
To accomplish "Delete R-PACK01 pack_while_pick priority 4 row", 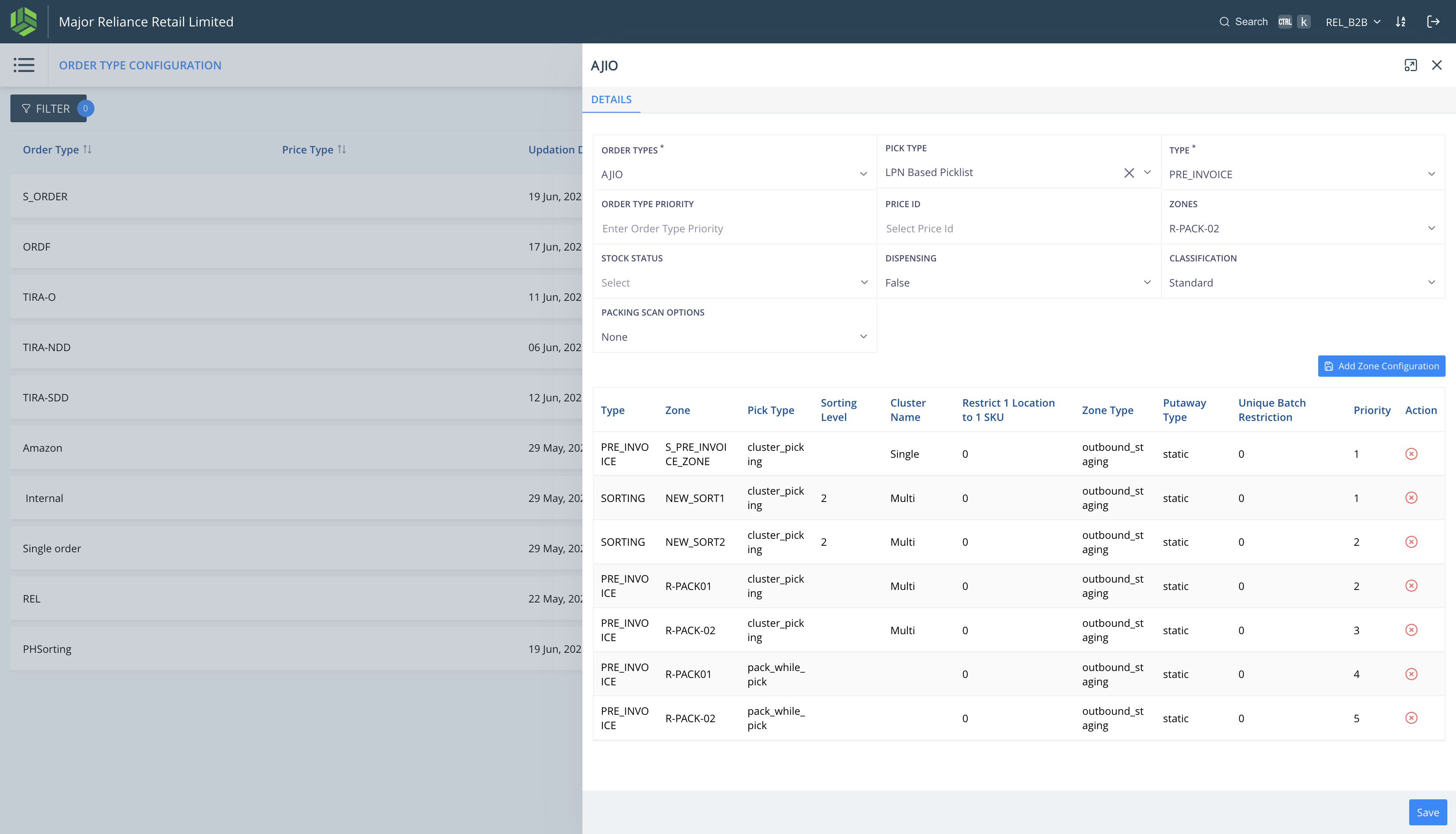I will tap(1411, 674).
